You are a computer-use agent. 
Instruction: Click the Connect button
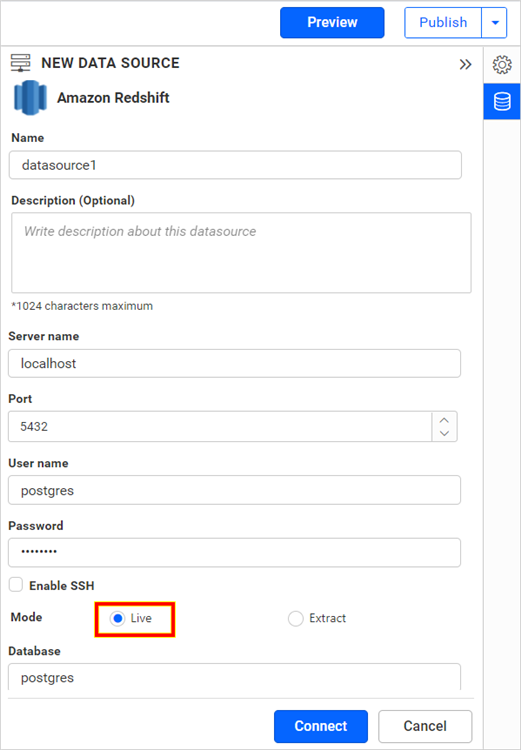click(x=321, y=726)
